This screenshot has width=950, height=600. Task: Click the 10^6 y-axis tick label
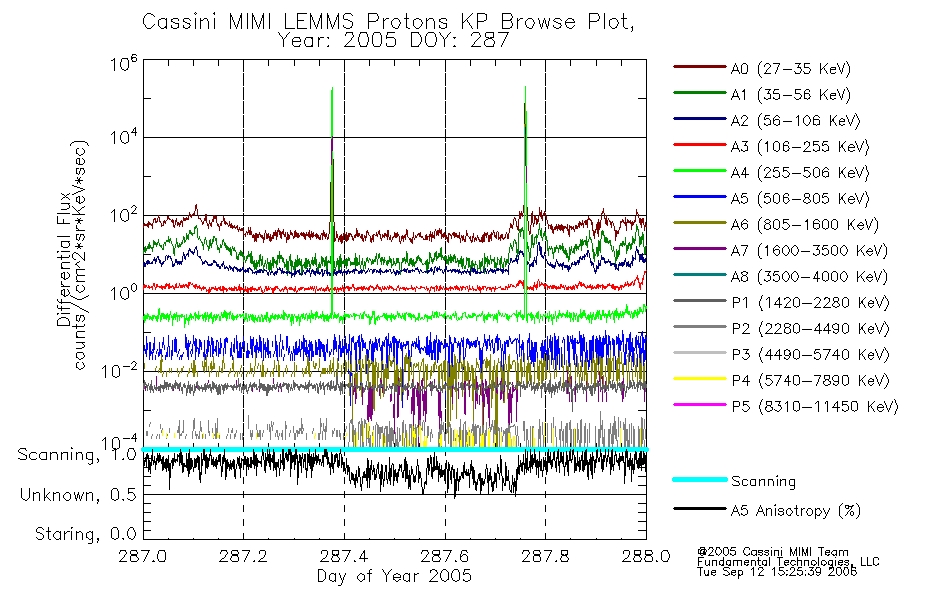(124, 63)
